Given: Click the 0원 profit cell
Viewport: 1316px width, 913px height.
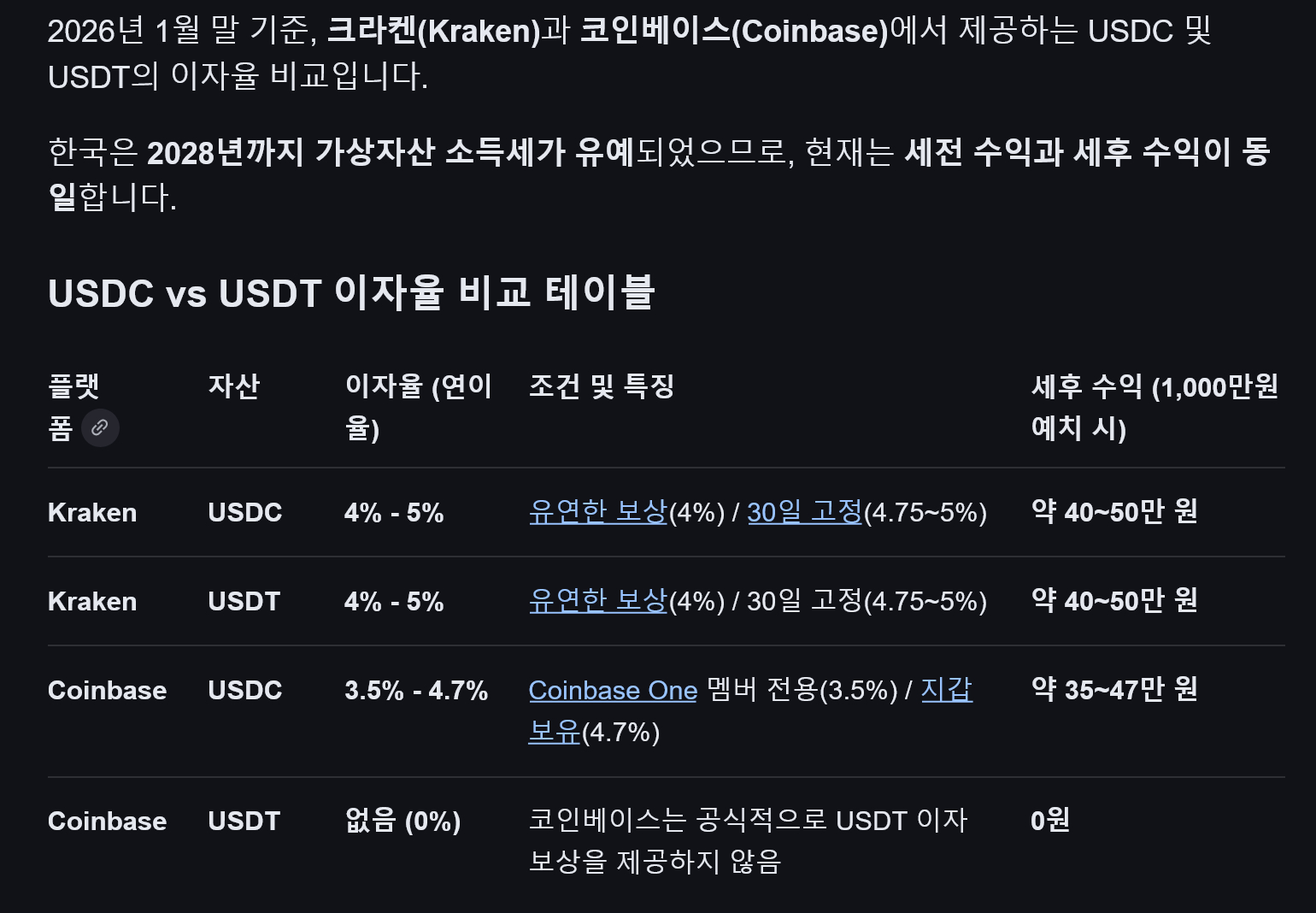Looking at the screenshot, I should click(1050, 821).
